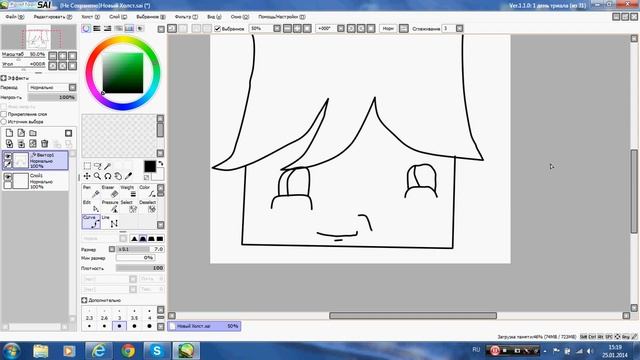The width and height of the screenshot is (640, 360).
Task: Hide the Слой1 layer with its eye icon
Action: [8, 177]
